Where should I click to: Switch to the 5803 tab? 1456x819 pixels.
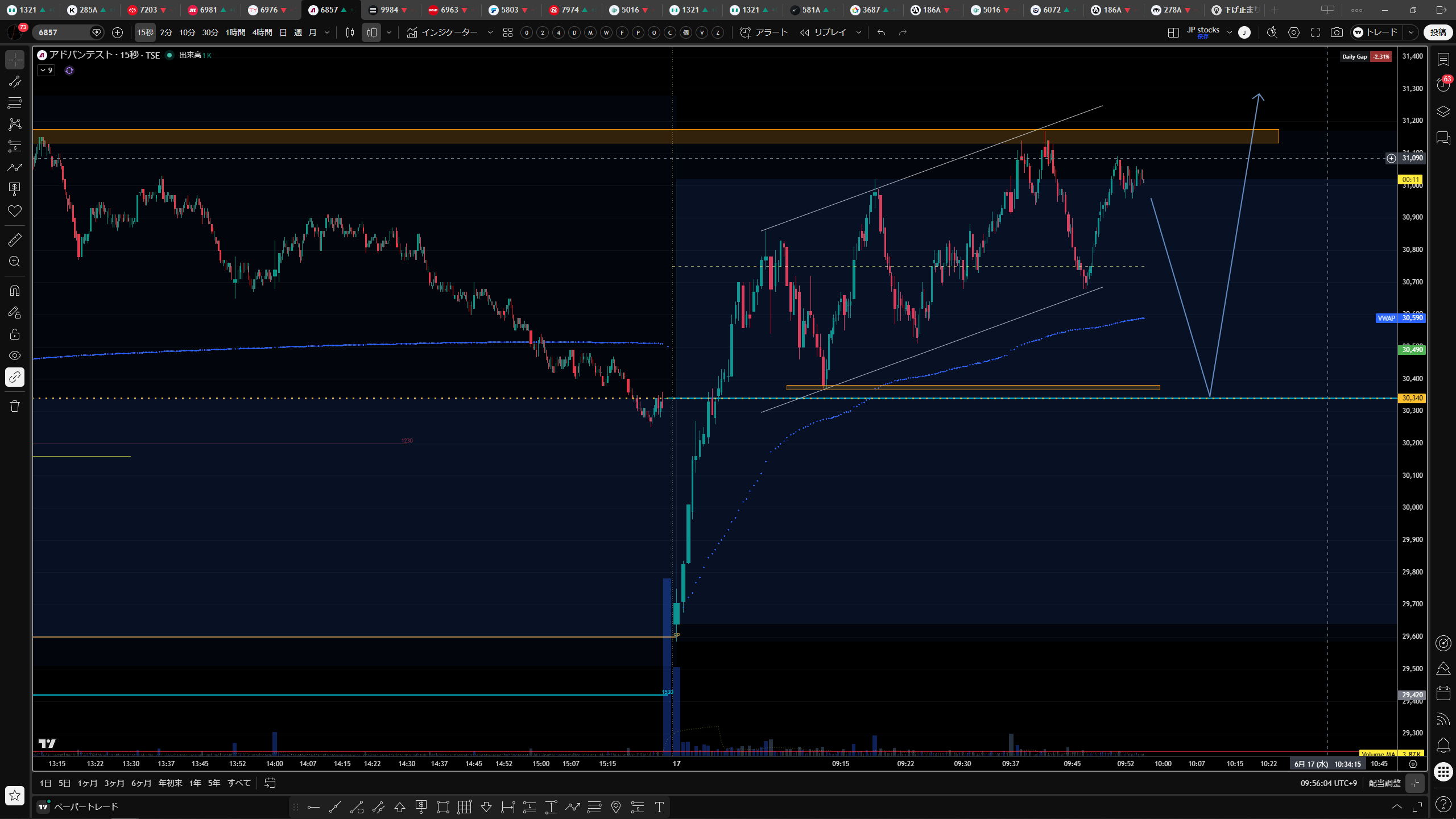(510, 10)
